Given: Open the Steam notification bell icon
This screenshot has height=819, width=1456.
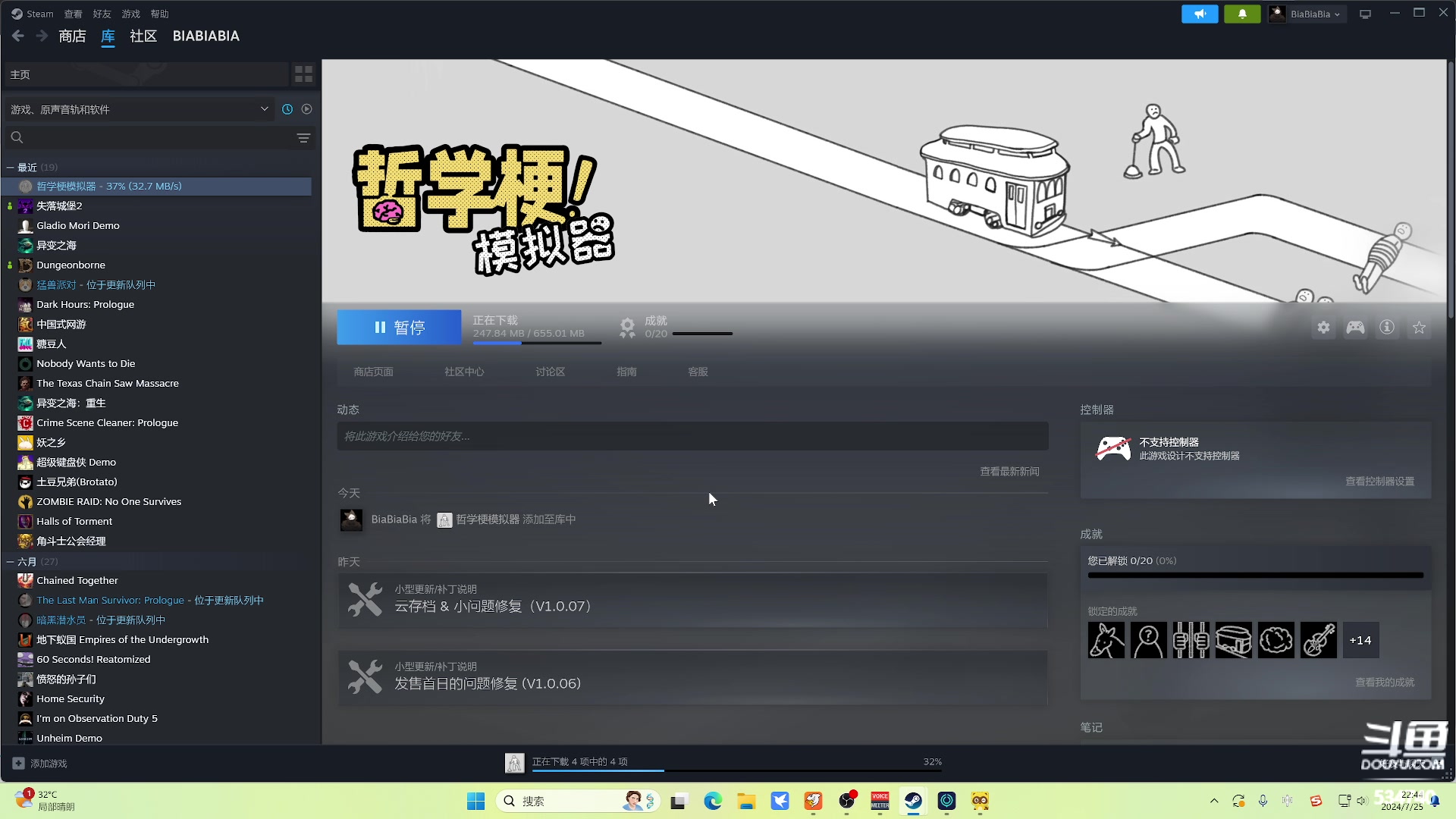Looking at the screenshot, I should pos(1242,13).
